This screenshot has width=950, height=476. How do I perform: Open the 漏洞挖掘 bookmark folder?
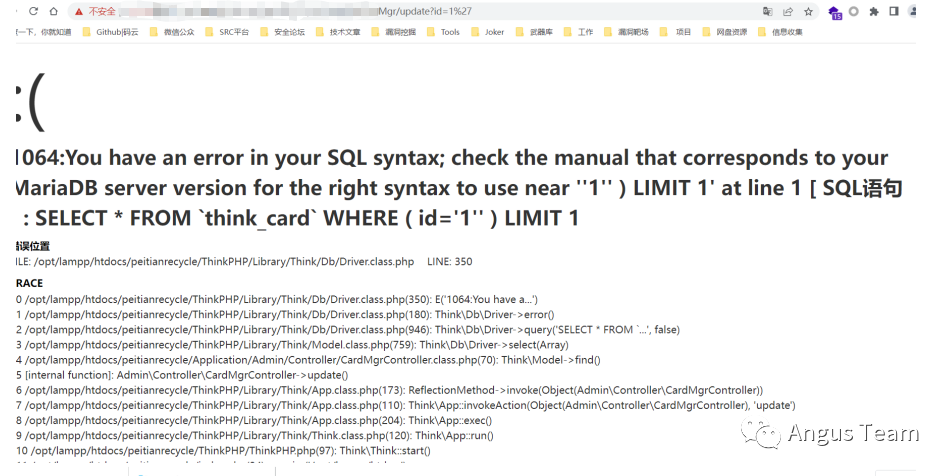[394, 32]
